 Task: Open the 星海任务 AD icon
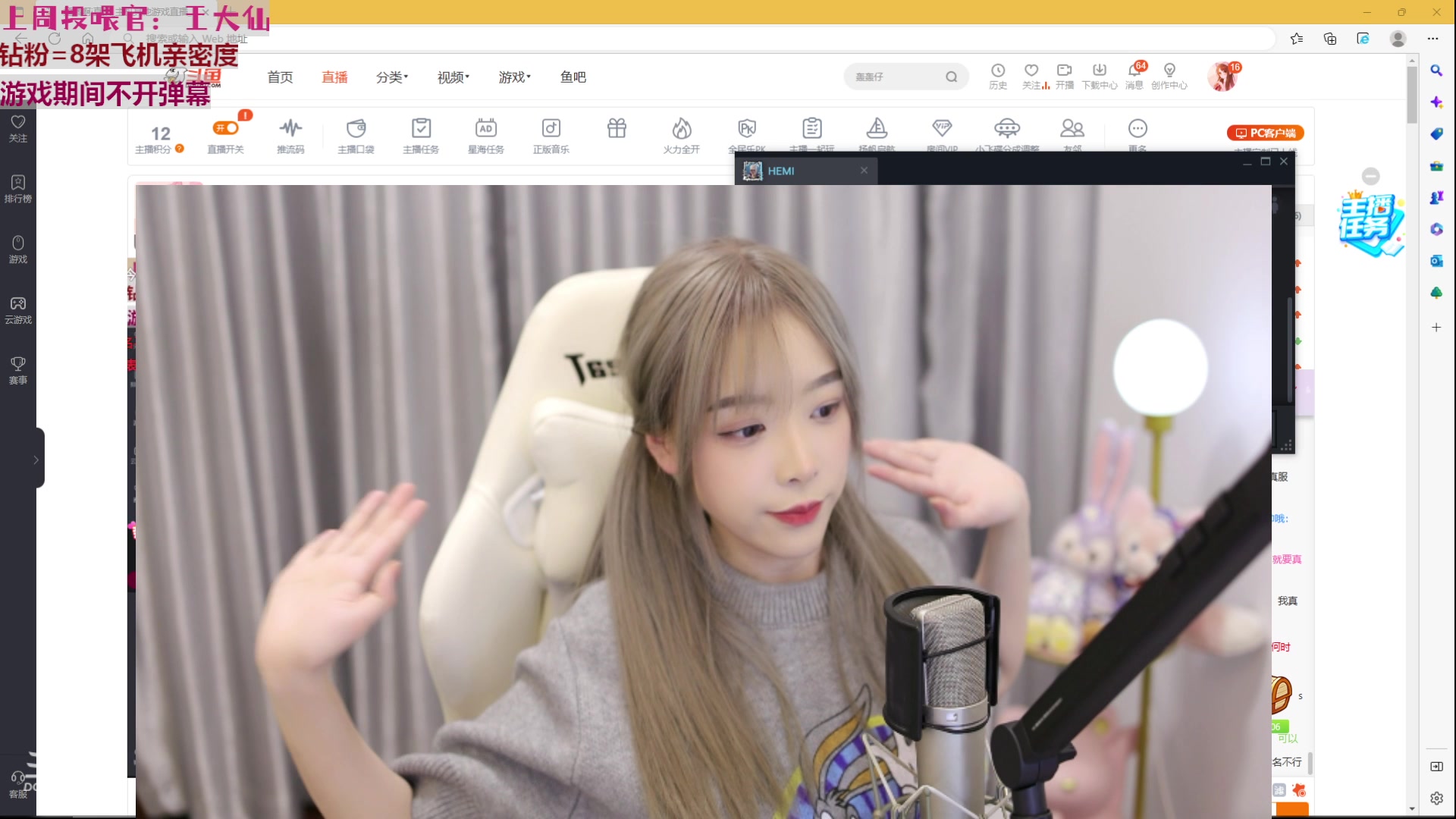pyautogui.click(x=486, y=128)
